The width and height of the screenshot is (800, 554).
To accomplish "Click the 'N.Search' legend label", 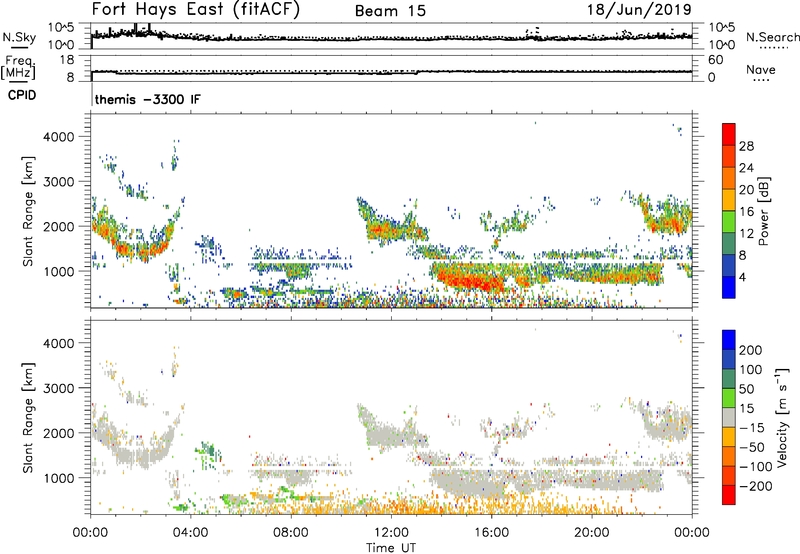I will point(772,37).
